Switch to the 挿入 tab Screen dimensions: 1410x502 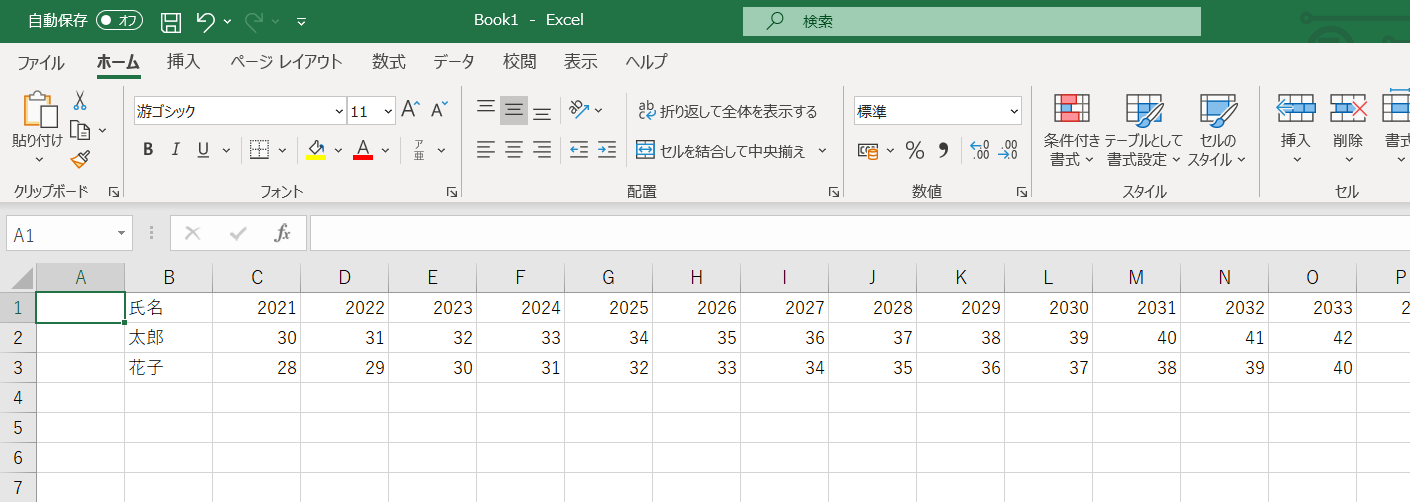184,62
